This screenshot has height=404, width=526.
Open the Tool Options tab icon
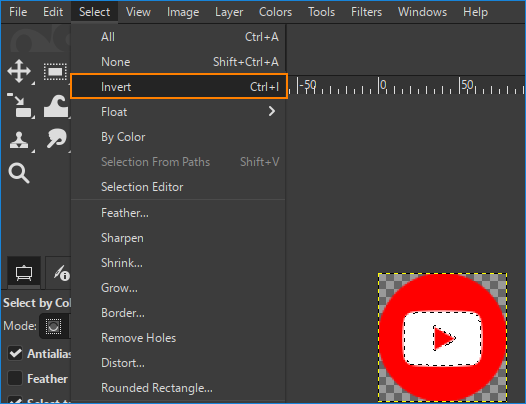pos(24,273)
